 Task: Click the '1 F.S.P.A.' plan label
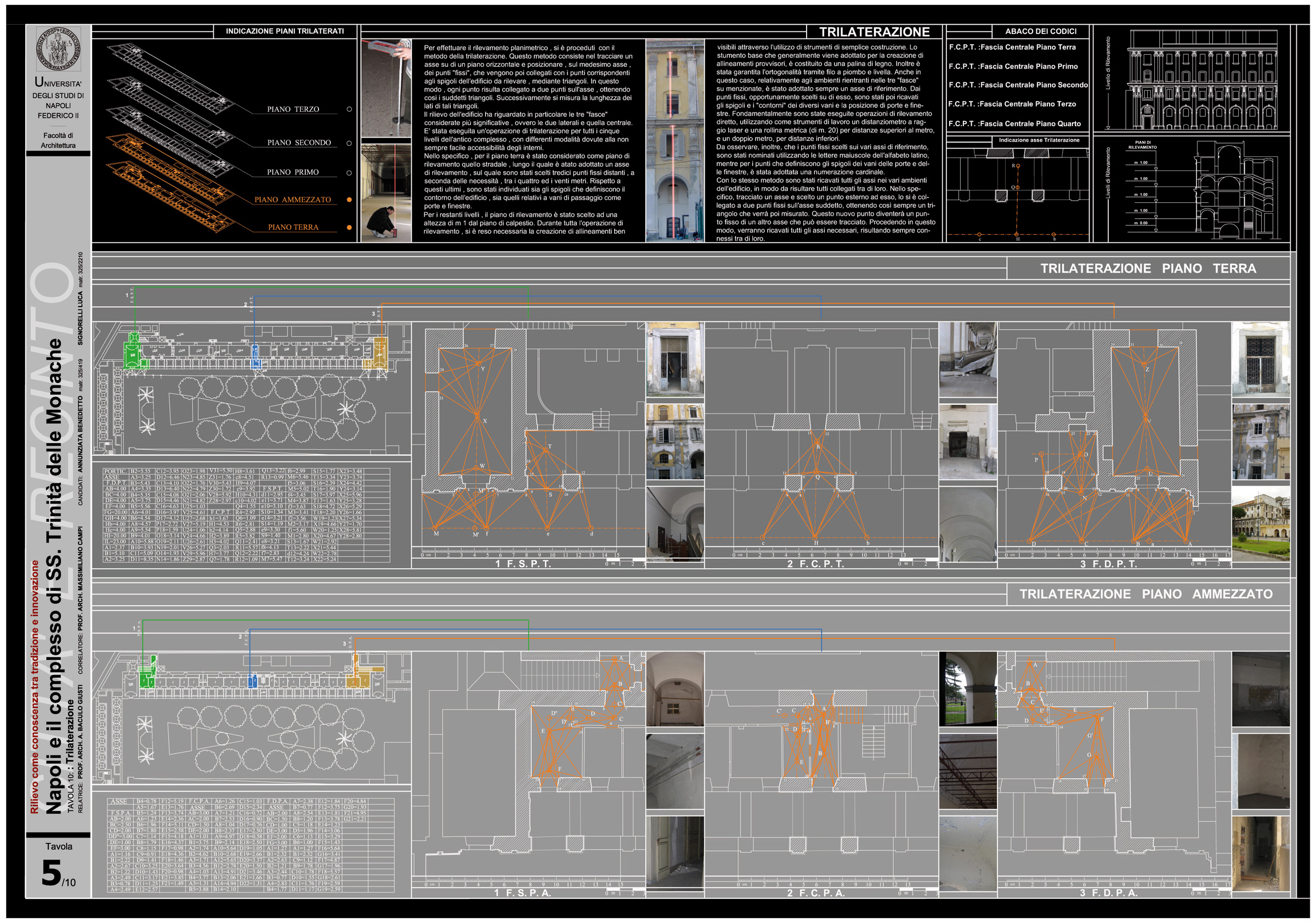coord(522,893)
